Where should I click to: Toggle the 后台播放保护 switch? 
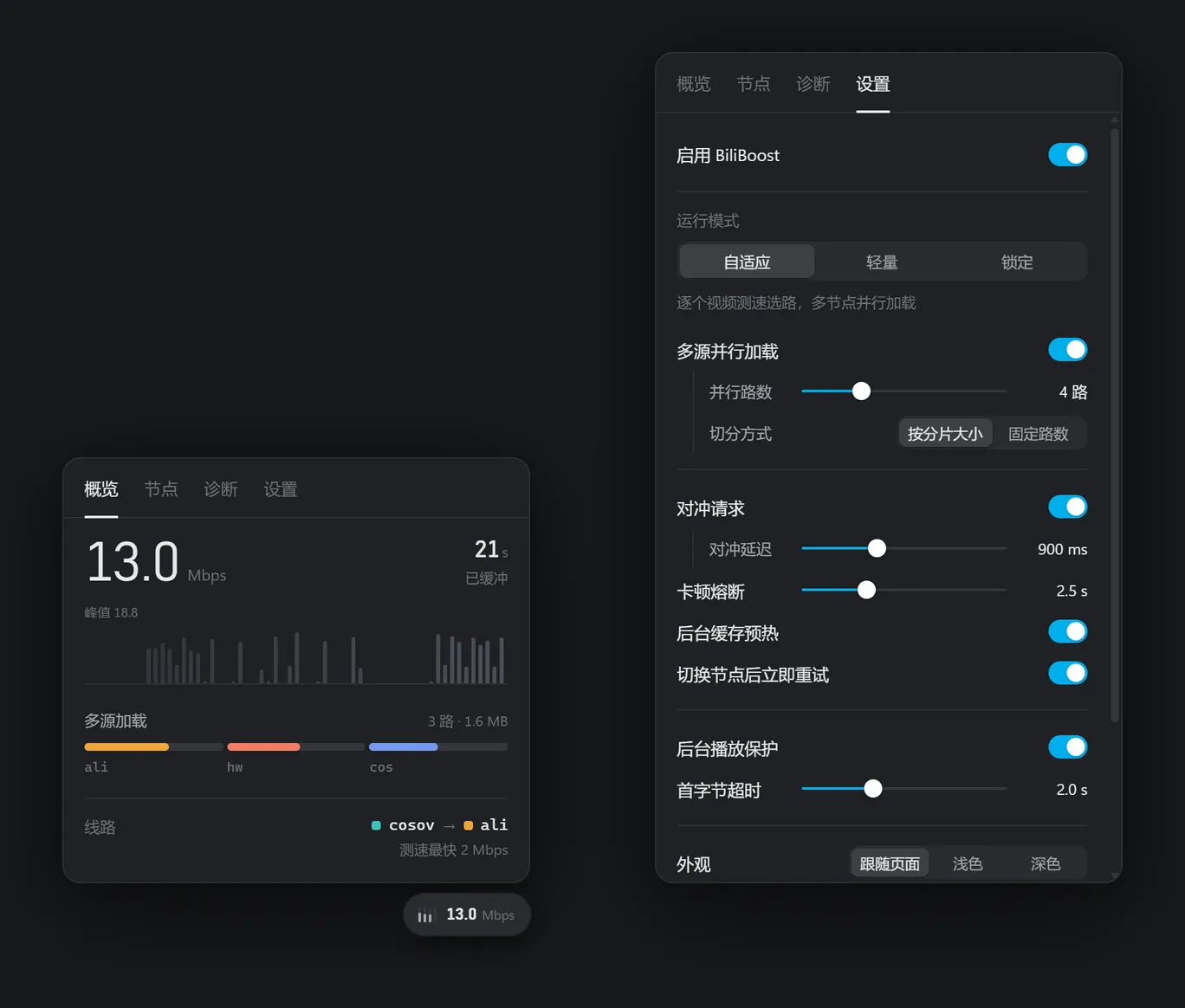tap(1067, 747)
